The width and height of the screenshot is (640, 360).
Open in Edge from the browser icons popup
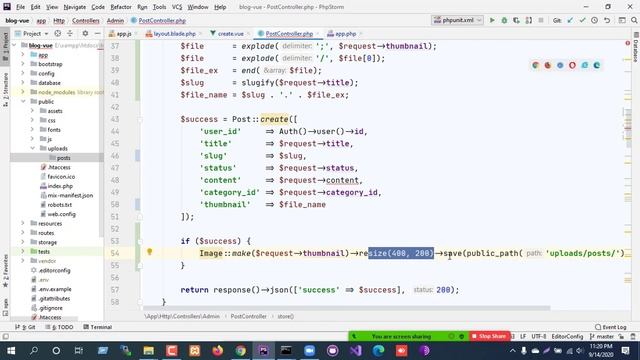coord(597,65)
